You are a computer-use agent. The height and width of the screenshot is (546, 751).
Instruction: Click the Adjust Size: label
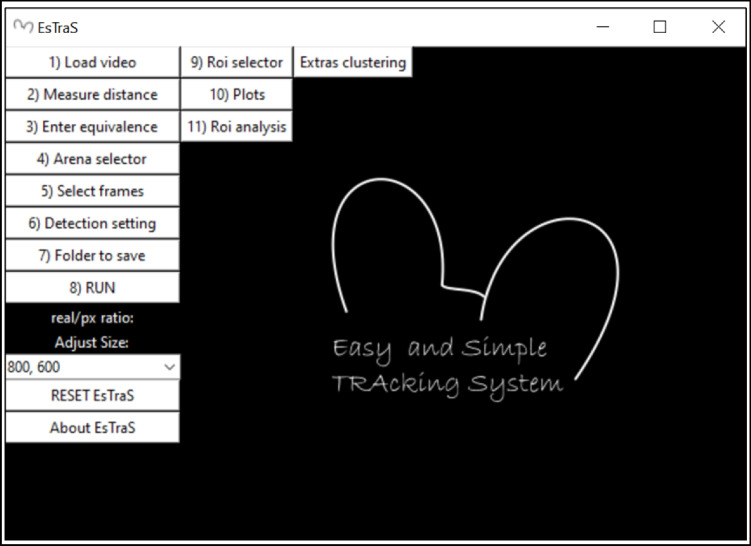91,342
